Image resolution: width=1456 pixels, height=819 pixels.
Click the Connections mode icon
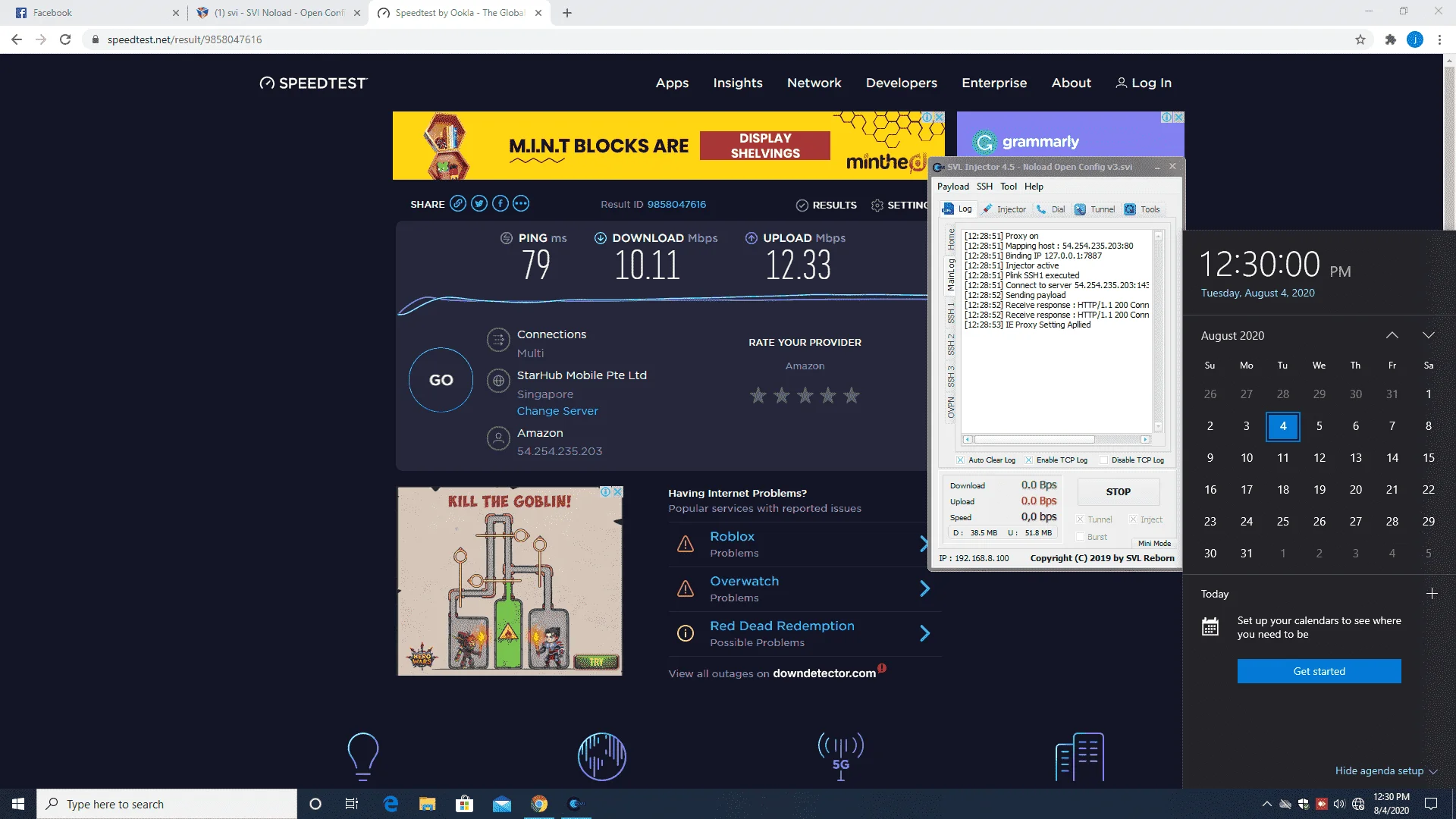tap(498, 340)
